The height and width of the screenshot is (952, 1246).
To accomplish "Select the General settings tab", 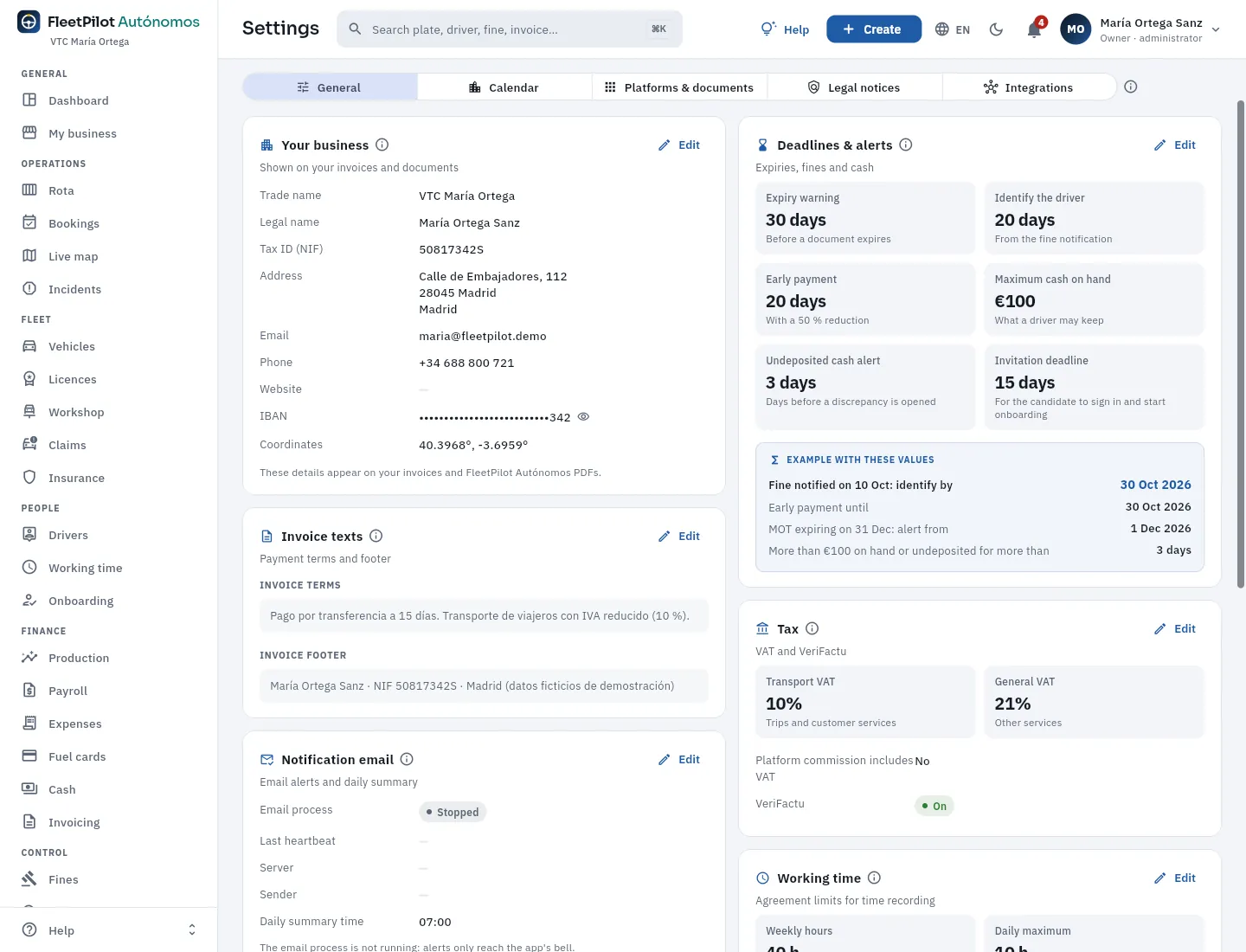I will coord(330,87).
